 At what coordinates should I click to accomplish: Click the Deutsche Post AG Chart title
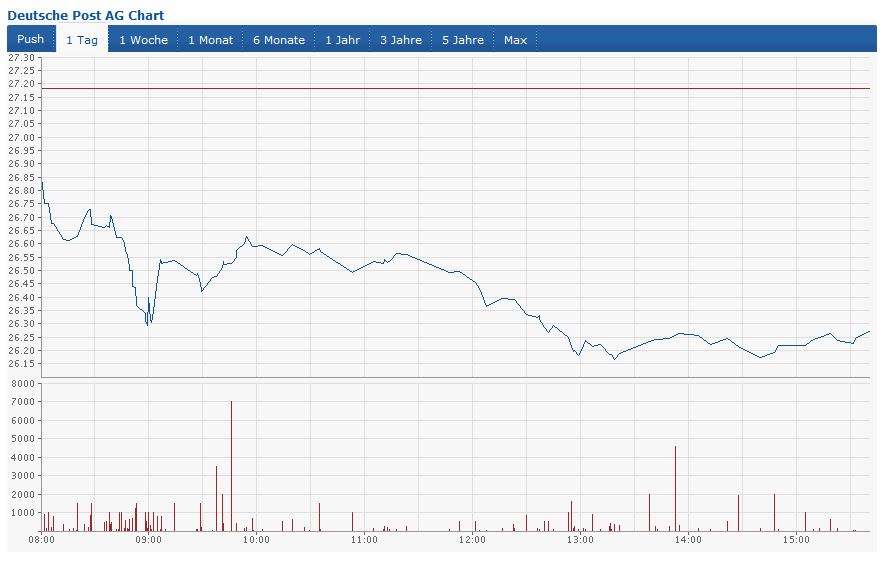[x=86, y=15]
